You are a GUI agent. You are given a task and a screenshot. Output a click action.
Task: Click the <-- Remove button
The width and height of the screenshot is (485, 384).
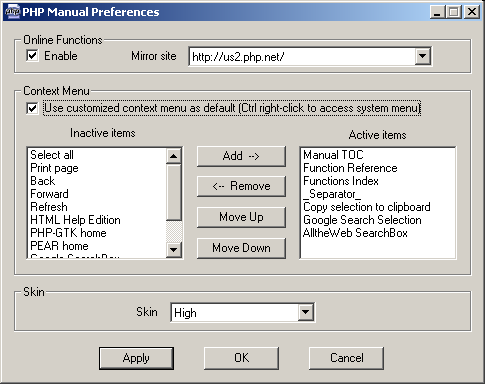coord(241,186)
